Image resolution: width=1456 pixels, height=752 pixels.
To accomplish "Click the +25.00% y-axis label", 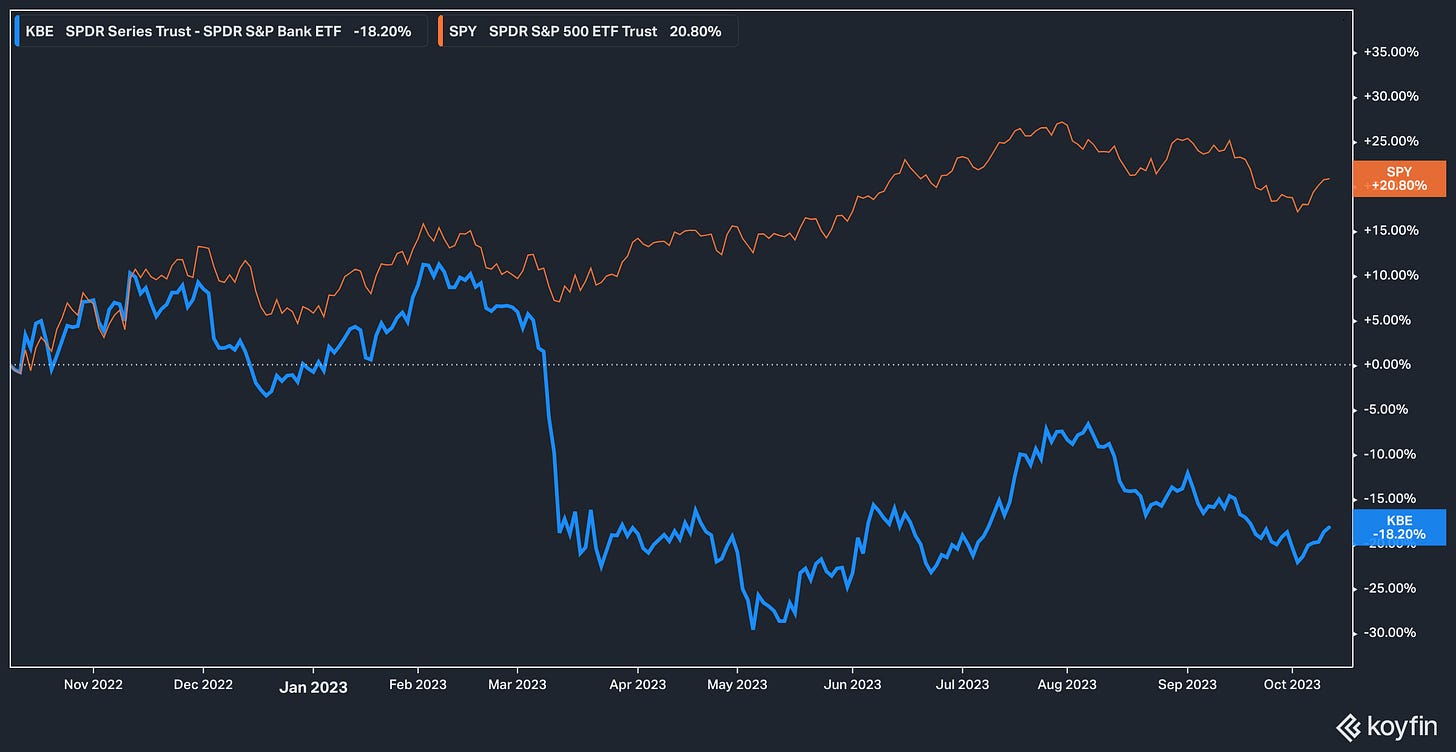I will [1391, 141].
